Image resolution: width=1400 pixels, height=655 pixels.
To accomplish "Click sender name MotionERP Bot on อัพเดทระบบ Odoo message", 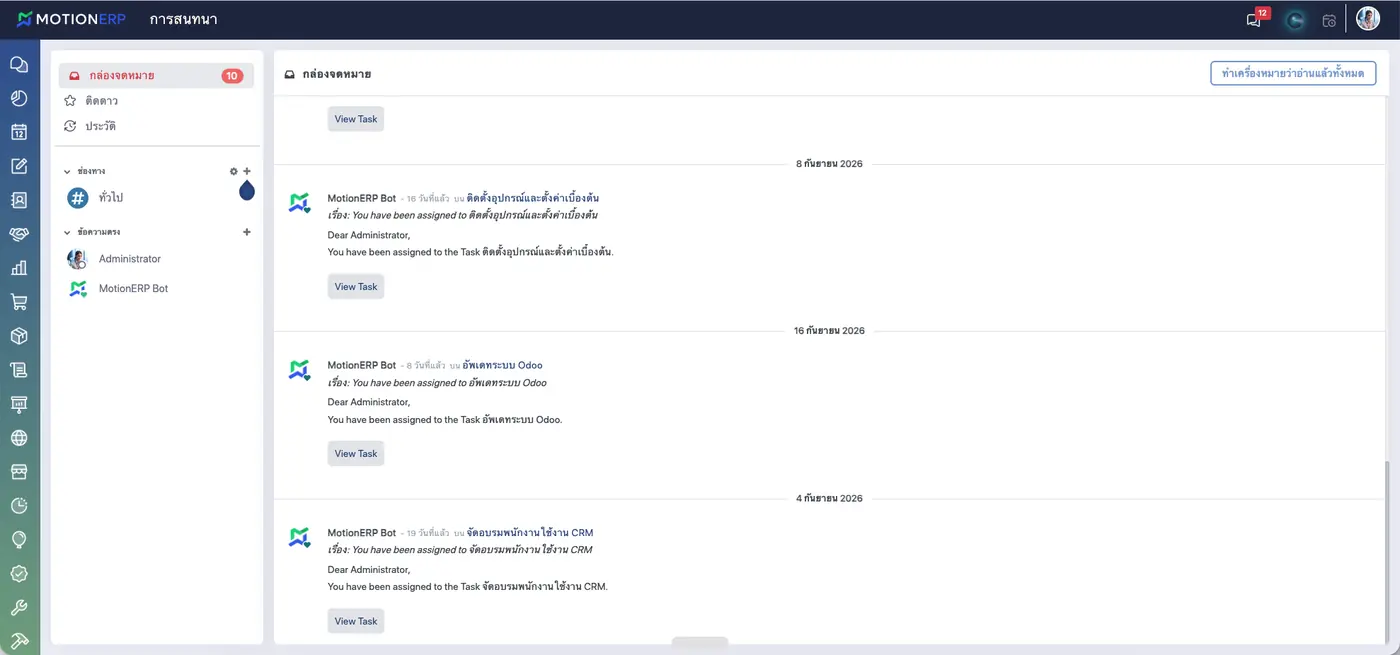I will 362,365.
